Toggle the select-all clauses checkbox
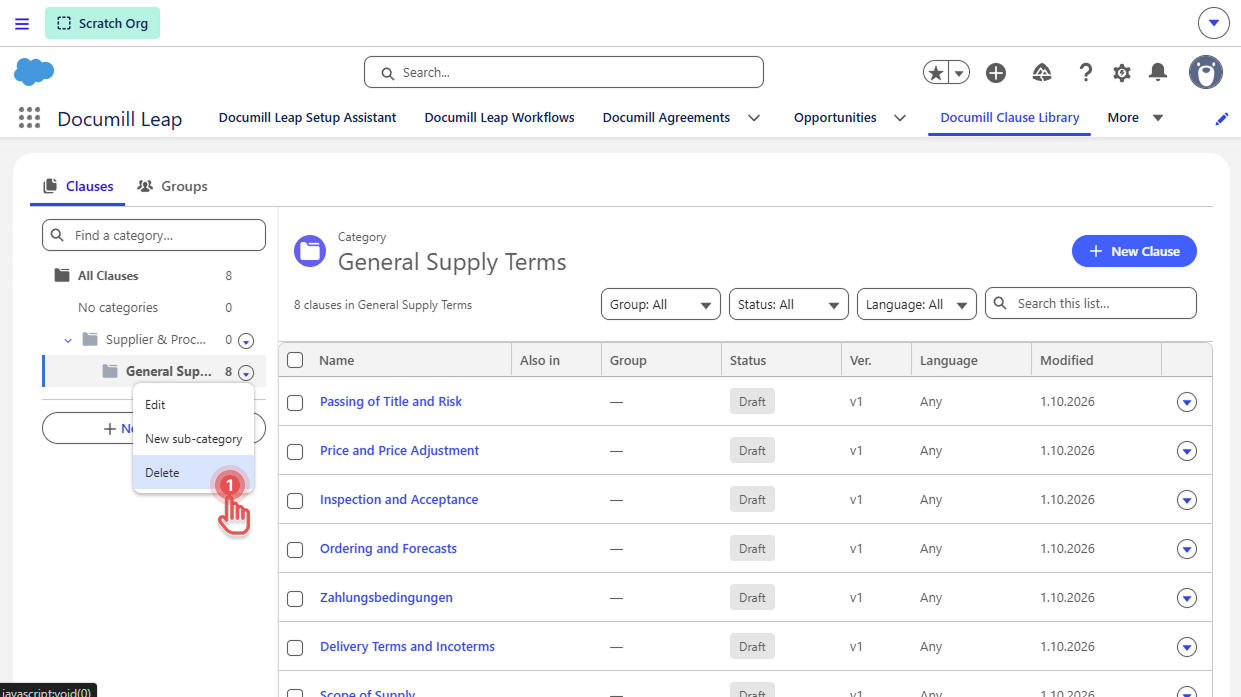Viewport: 1241px width, 697px height. click(x=295, y=360)
